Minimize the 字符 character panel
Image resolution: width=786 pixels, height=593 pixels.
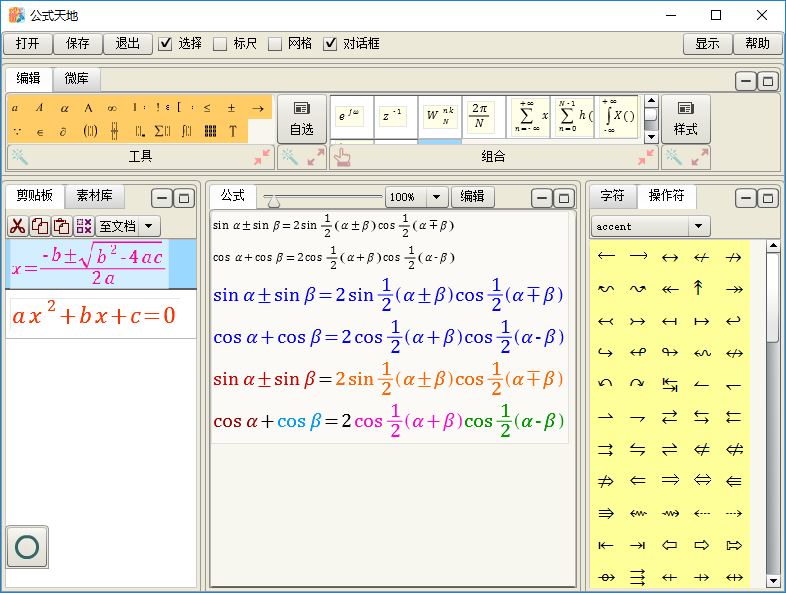746,199
